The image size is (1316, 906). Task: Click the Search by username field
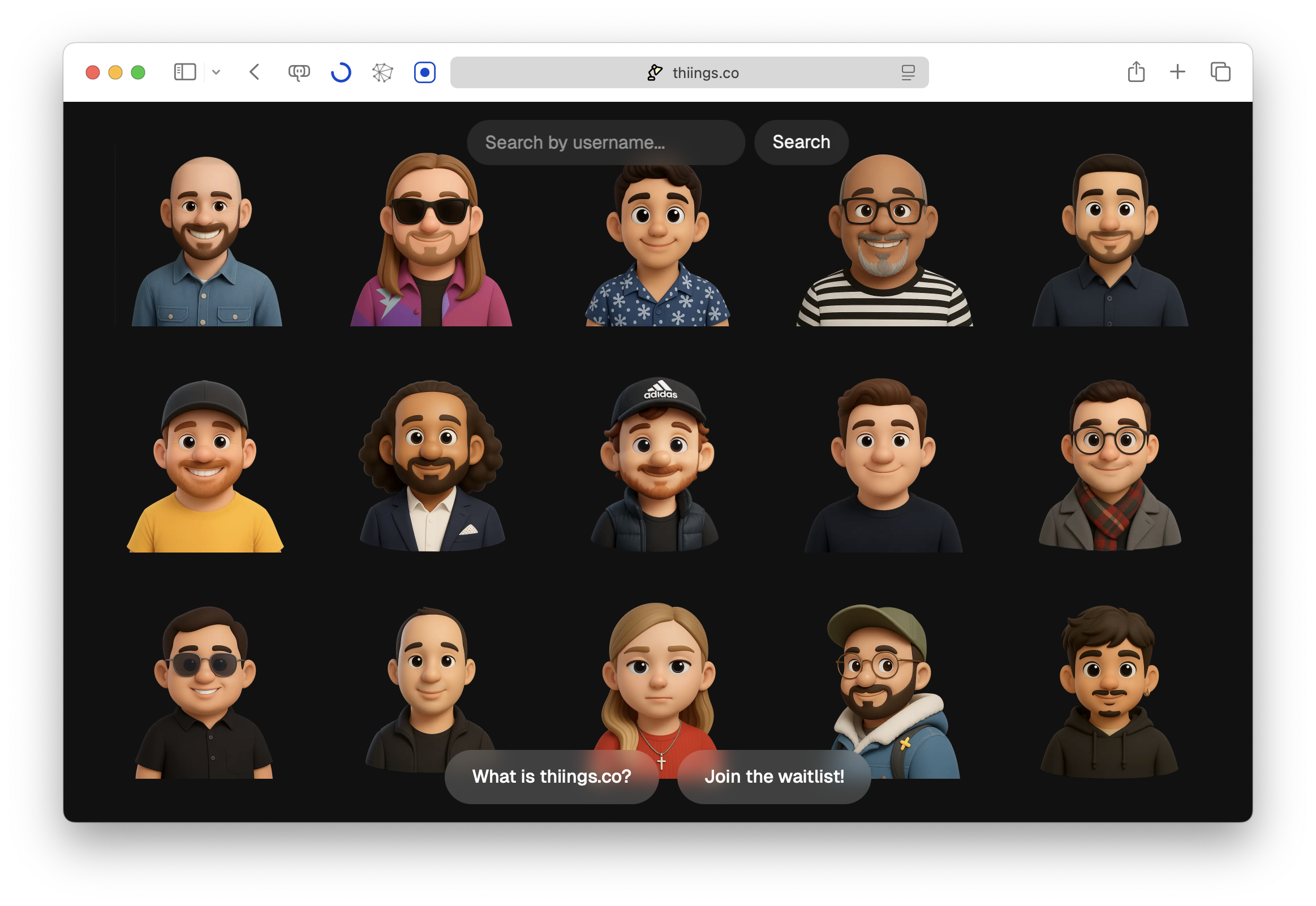click(605, 143)
